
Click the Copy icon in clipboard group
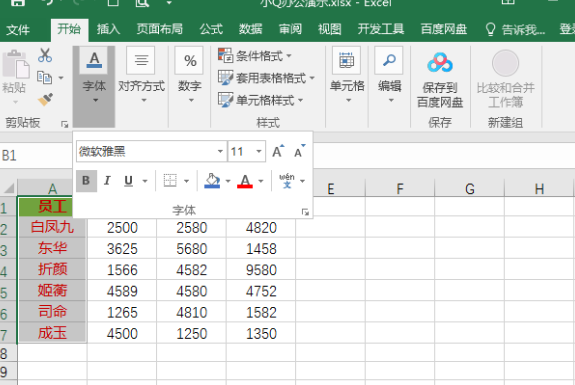point(44,78)
